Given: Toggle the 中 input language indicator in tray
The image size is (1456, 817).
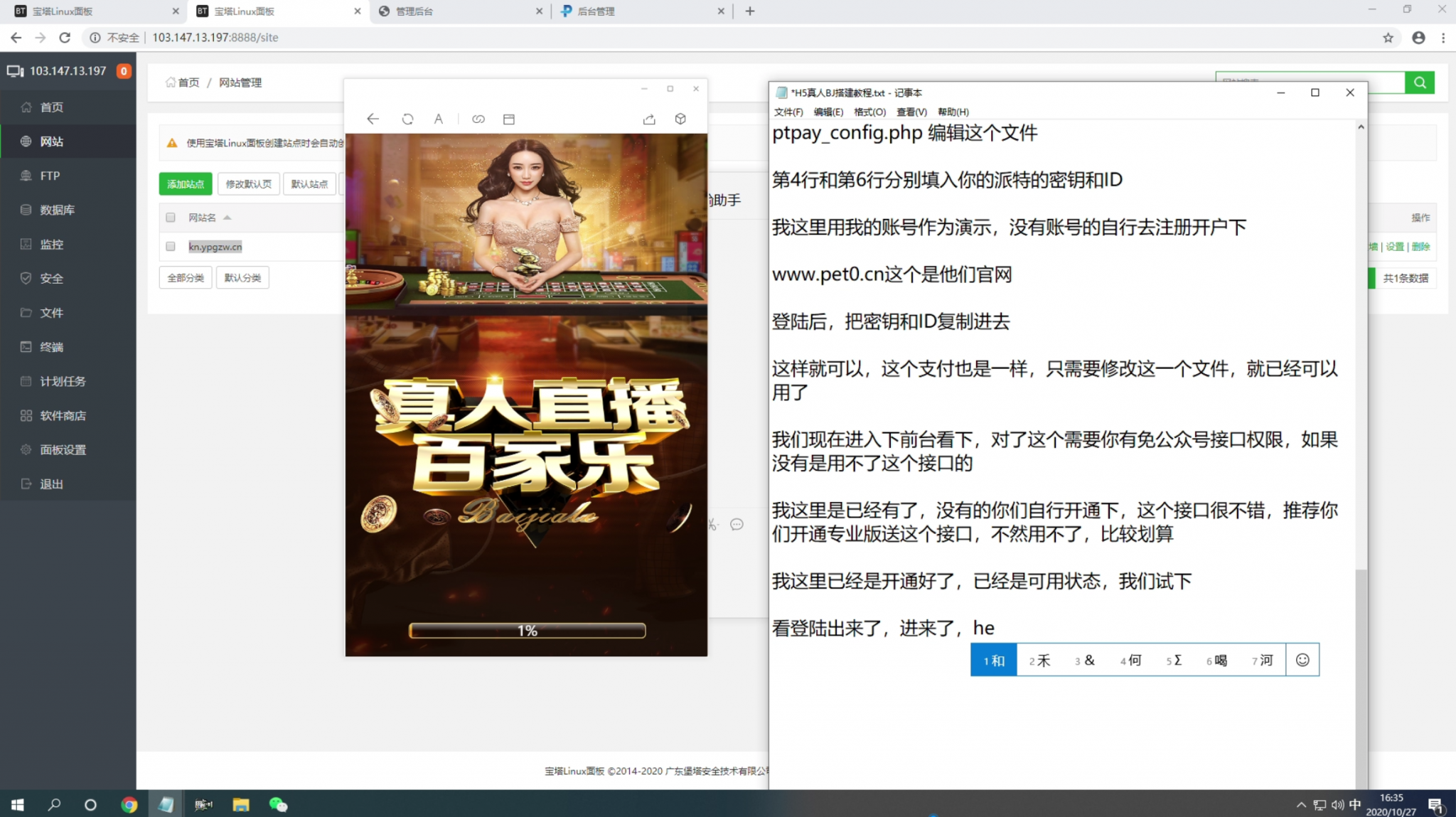Looking at the screenshot, I should click(1355, 804).
